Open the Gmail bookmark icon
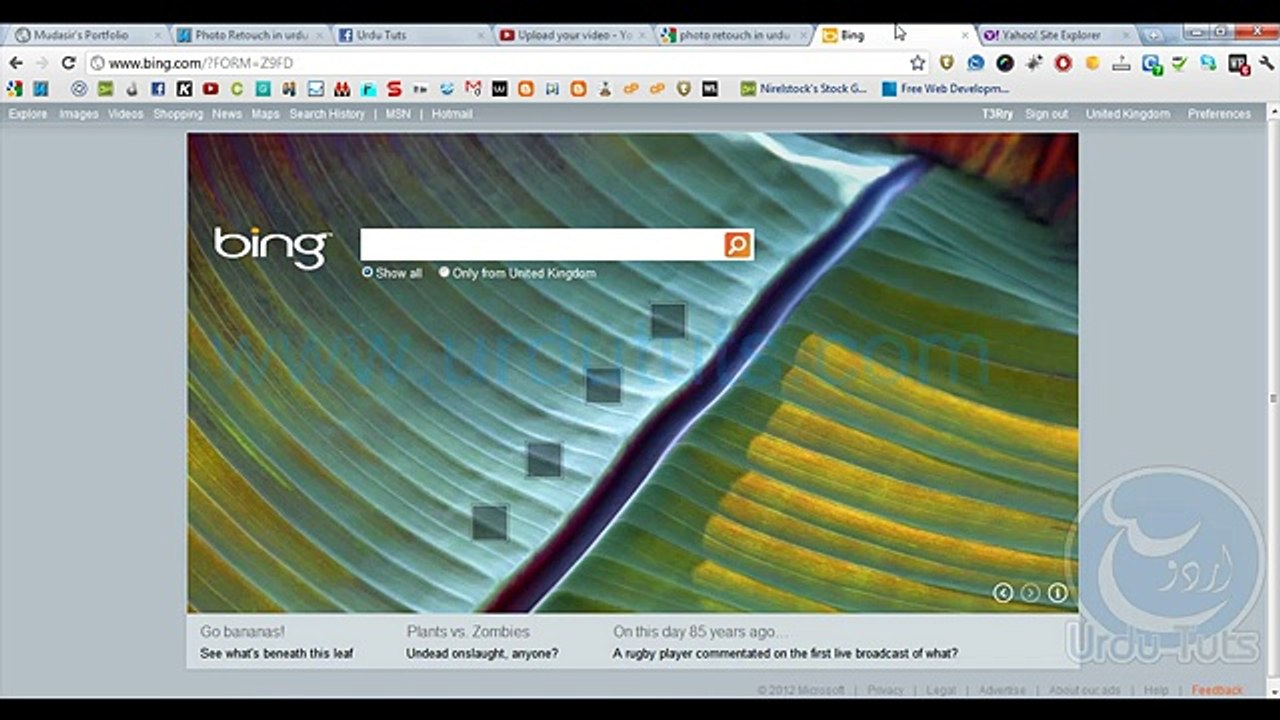 coord(473,89)
